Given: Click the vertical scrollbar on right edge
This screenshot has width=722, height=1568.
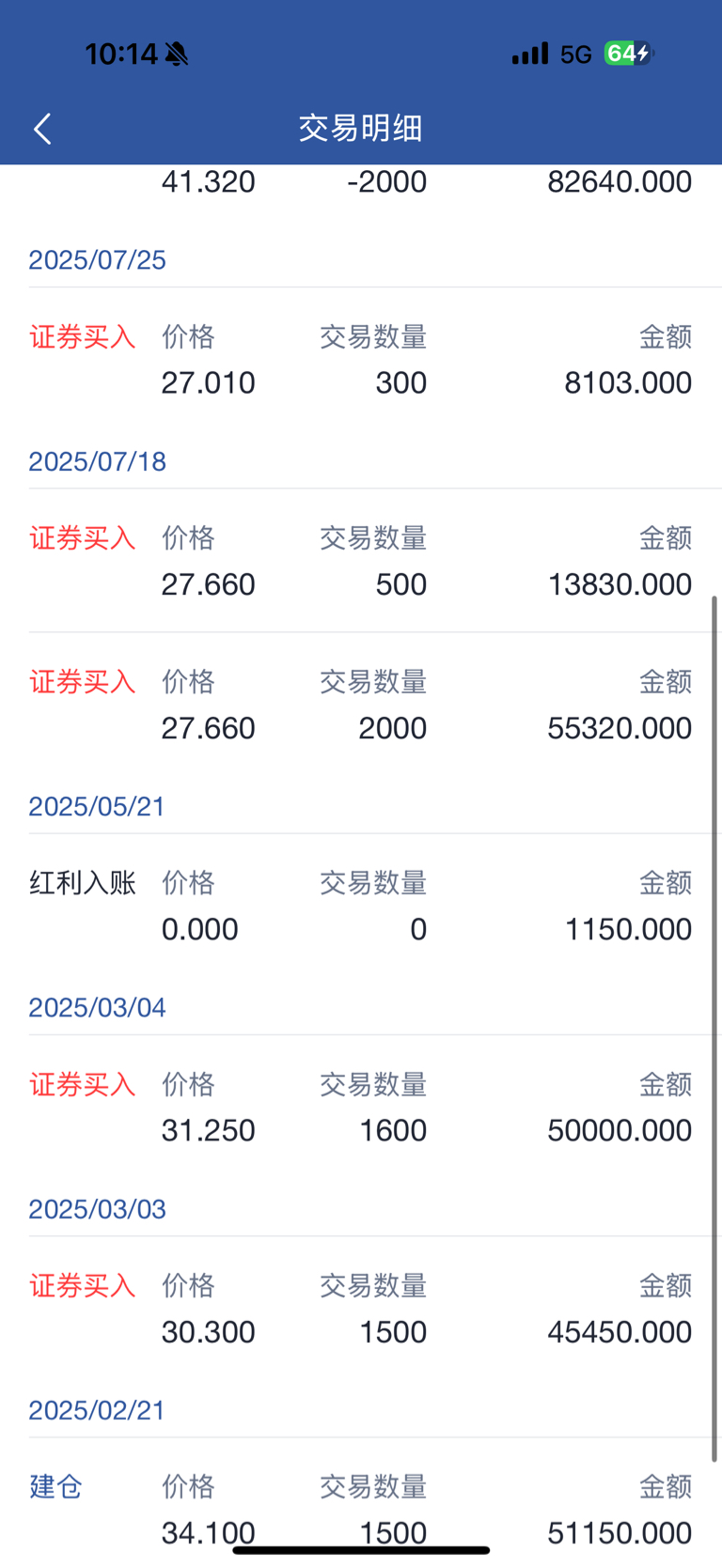Looking at the screenshot, I should 714,1028.
